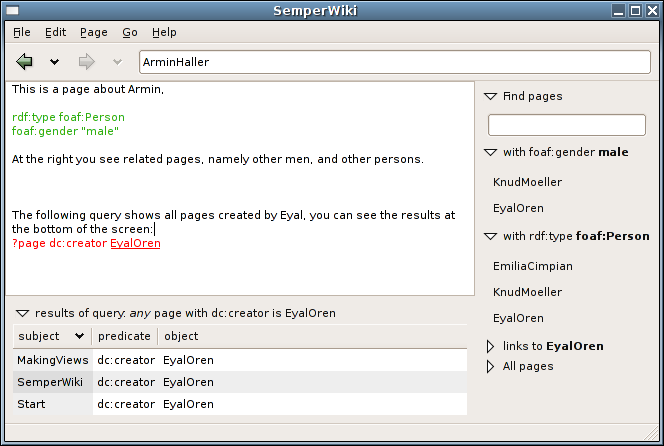Collapse the rdf:type foaf:Person section
664x446 pixels.
(490, 237)
